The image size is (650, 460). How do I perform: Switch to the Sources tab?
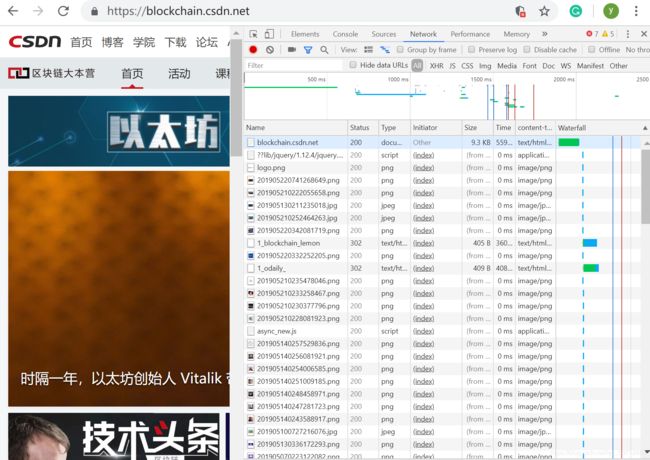[384, 34]
